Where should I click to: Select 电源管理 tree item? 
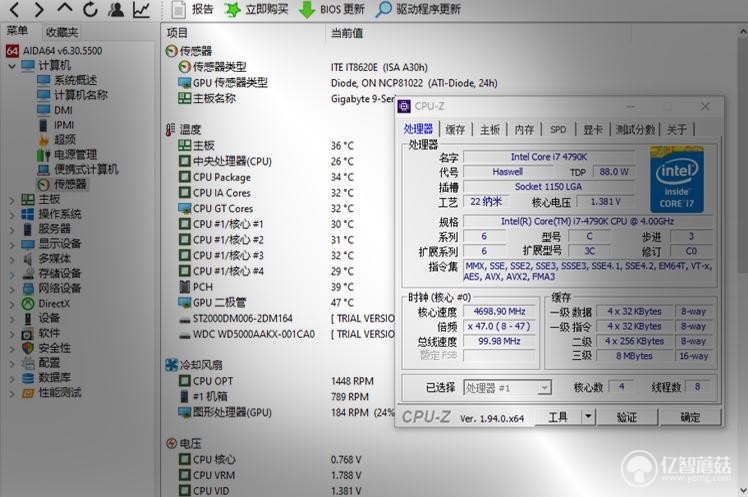click(x=67, y=154)
